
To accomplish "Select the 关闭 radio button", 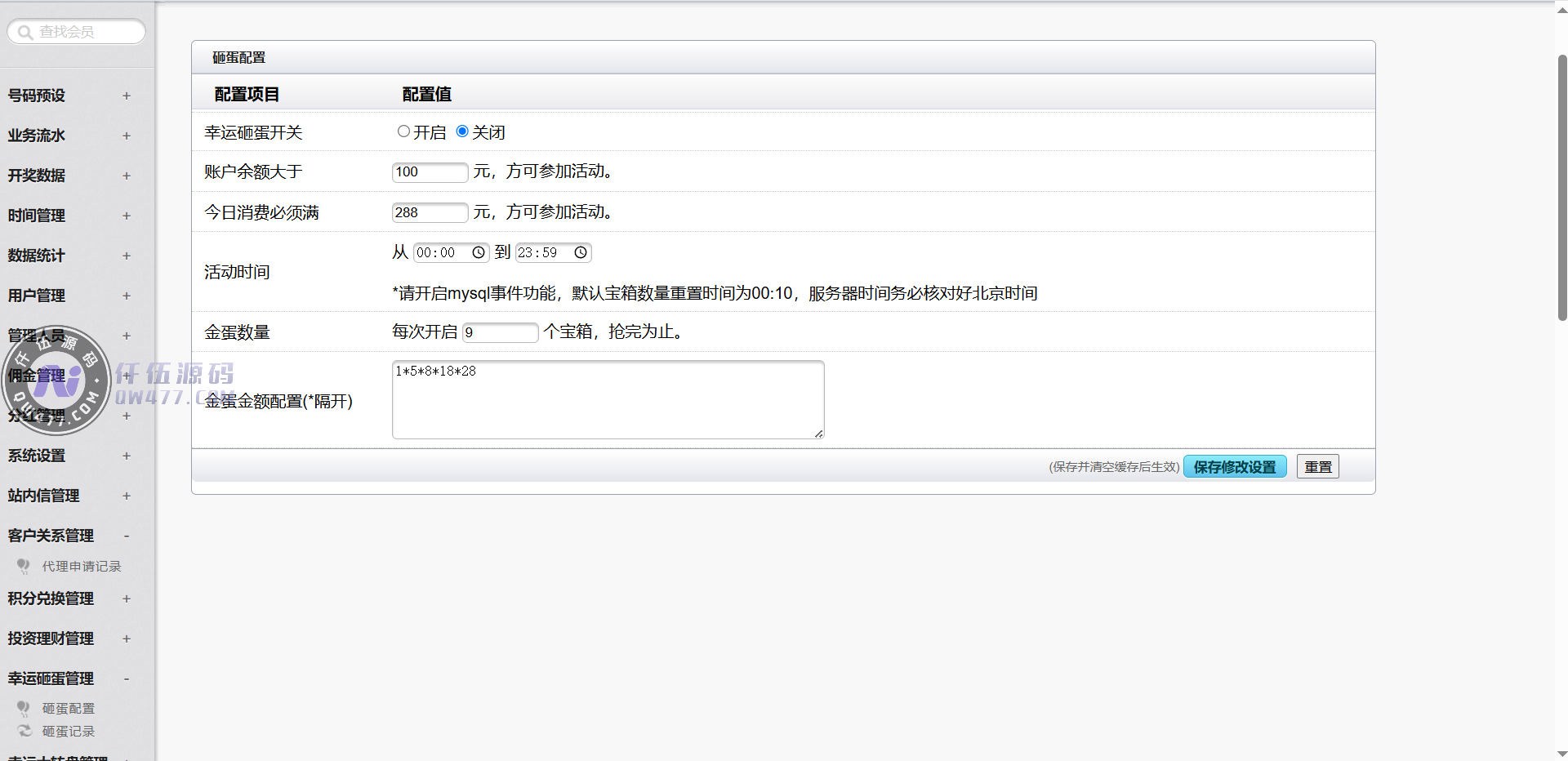I will tap(462, 131).
